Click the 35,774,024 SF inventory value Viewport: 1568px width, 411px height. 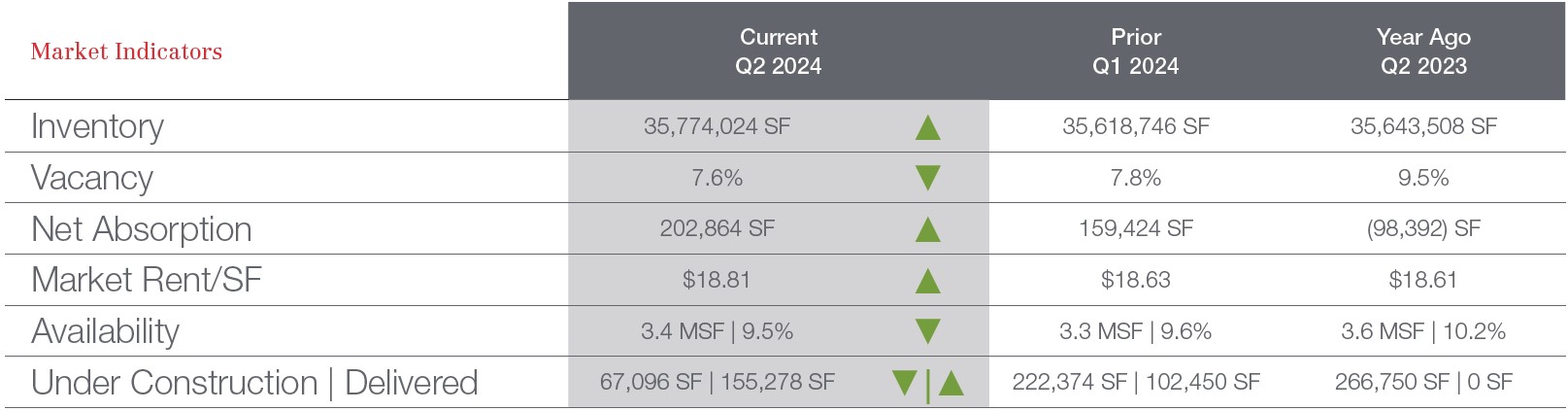pos(717,126)
